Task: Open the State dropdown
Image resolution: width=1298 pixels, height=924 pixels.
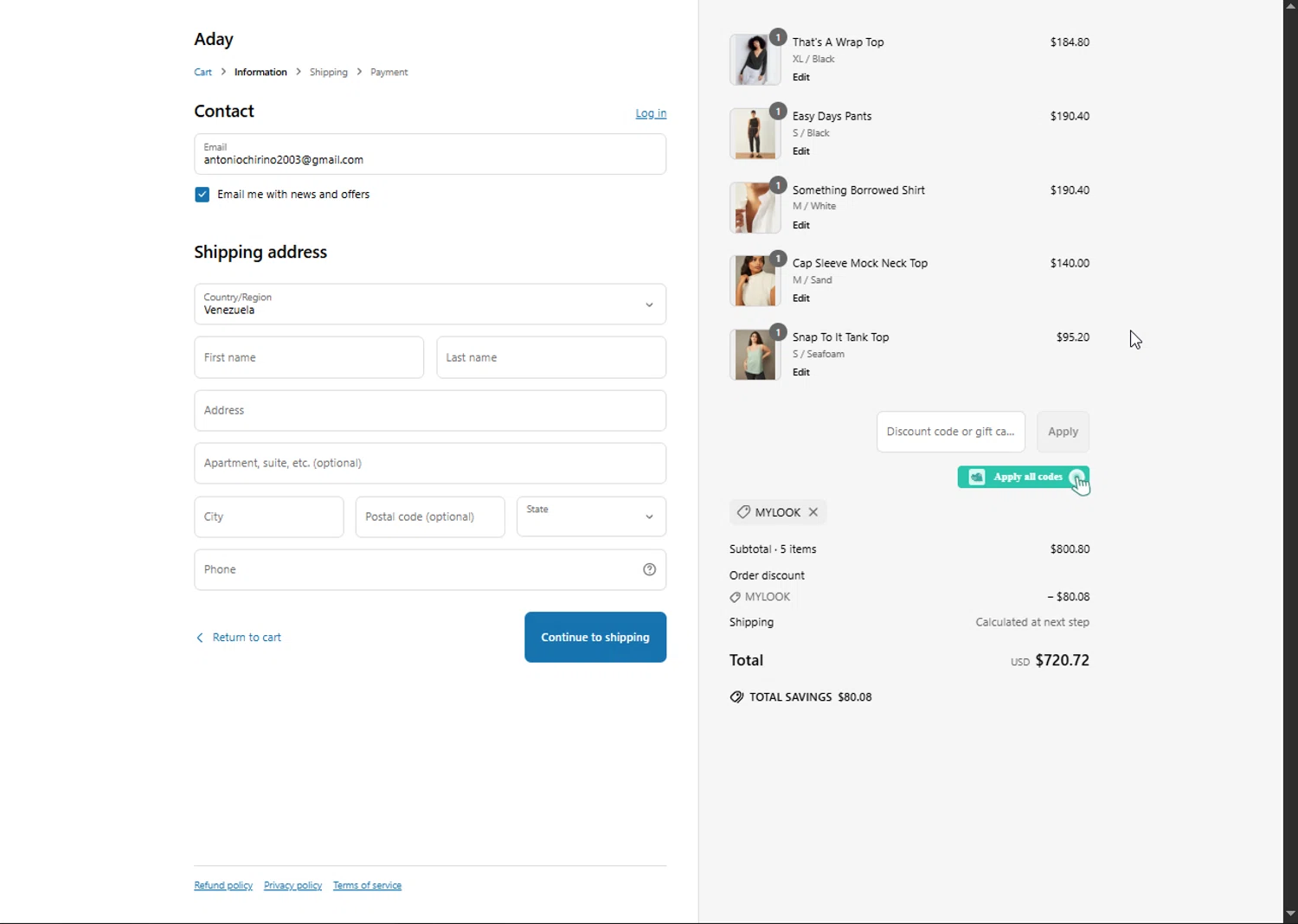Action: (592, 517)
